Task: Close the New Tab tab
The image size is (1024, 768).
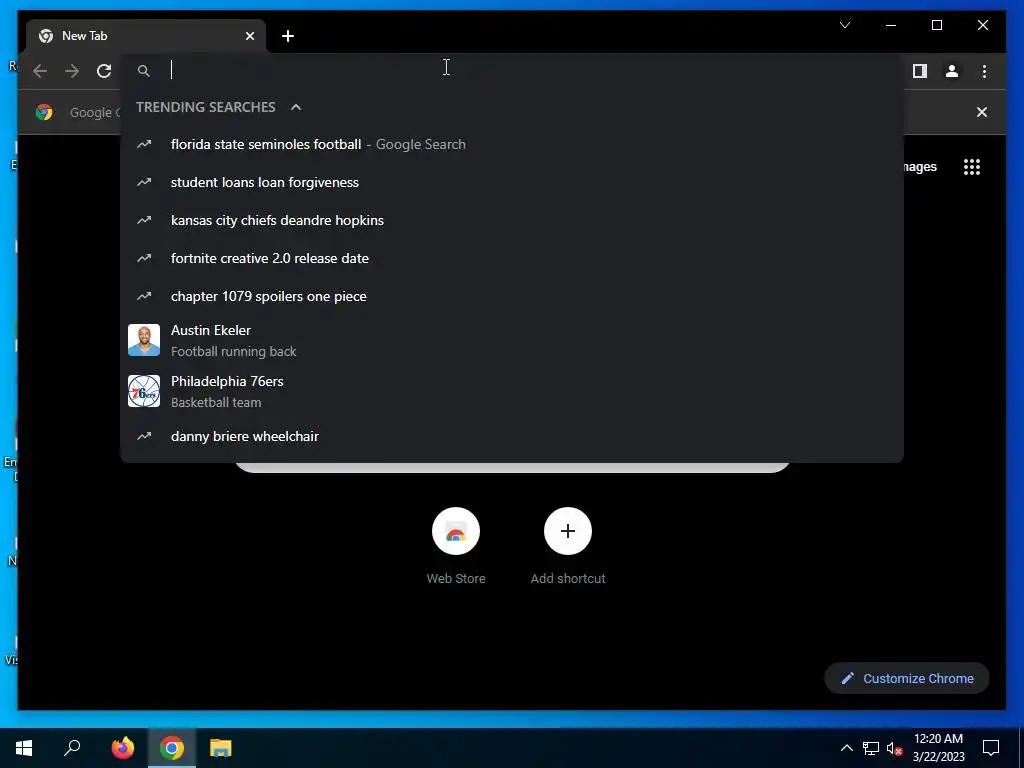Action: pos(249,36)
